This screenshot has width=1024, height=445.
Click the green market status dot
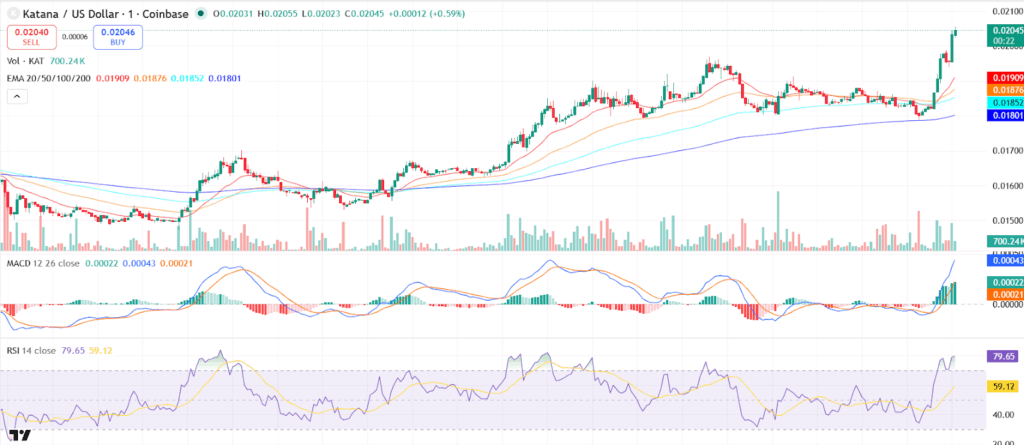click(x=201, y=14)
